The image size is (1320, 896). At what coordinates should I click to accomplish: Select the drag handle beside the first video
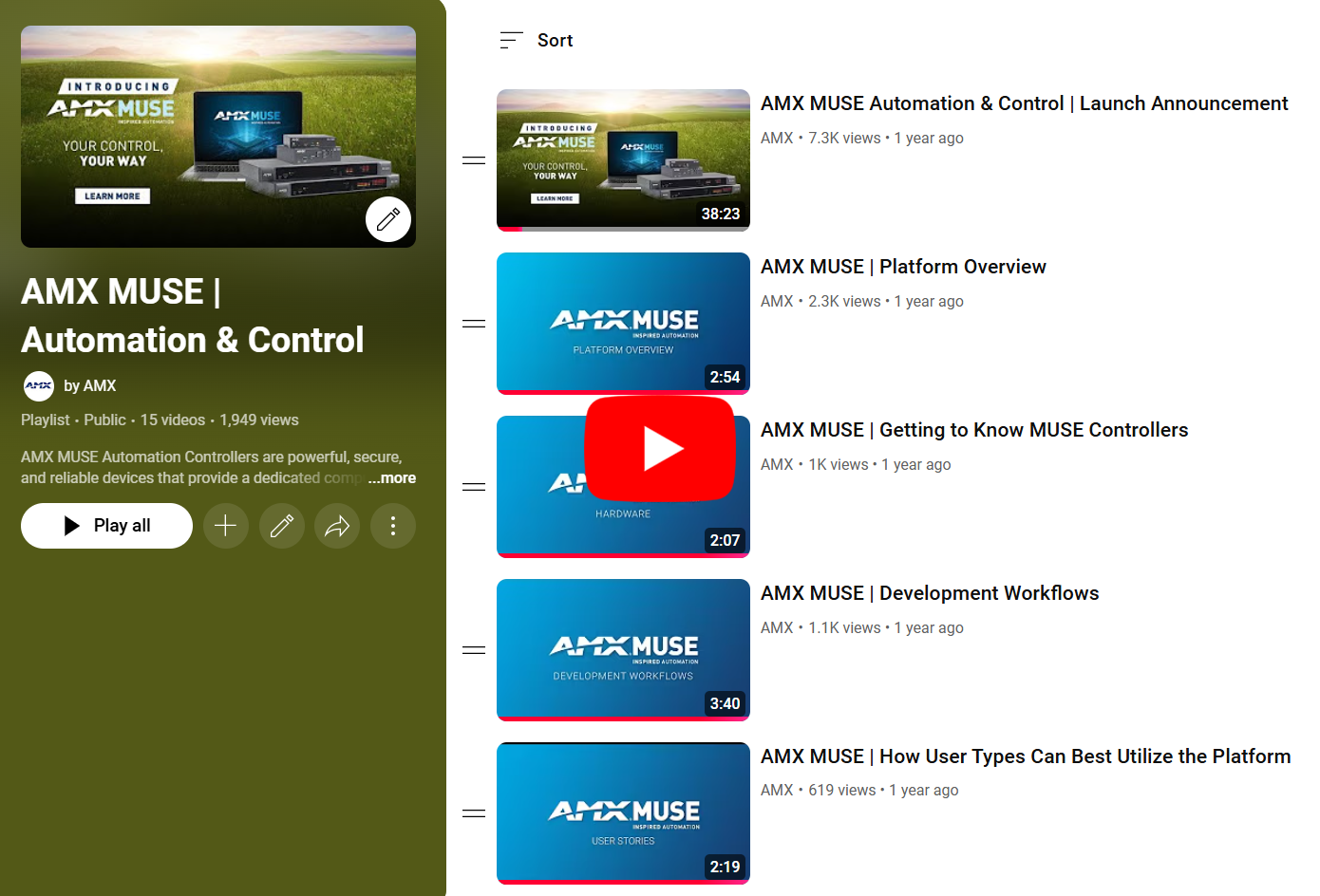473,160
